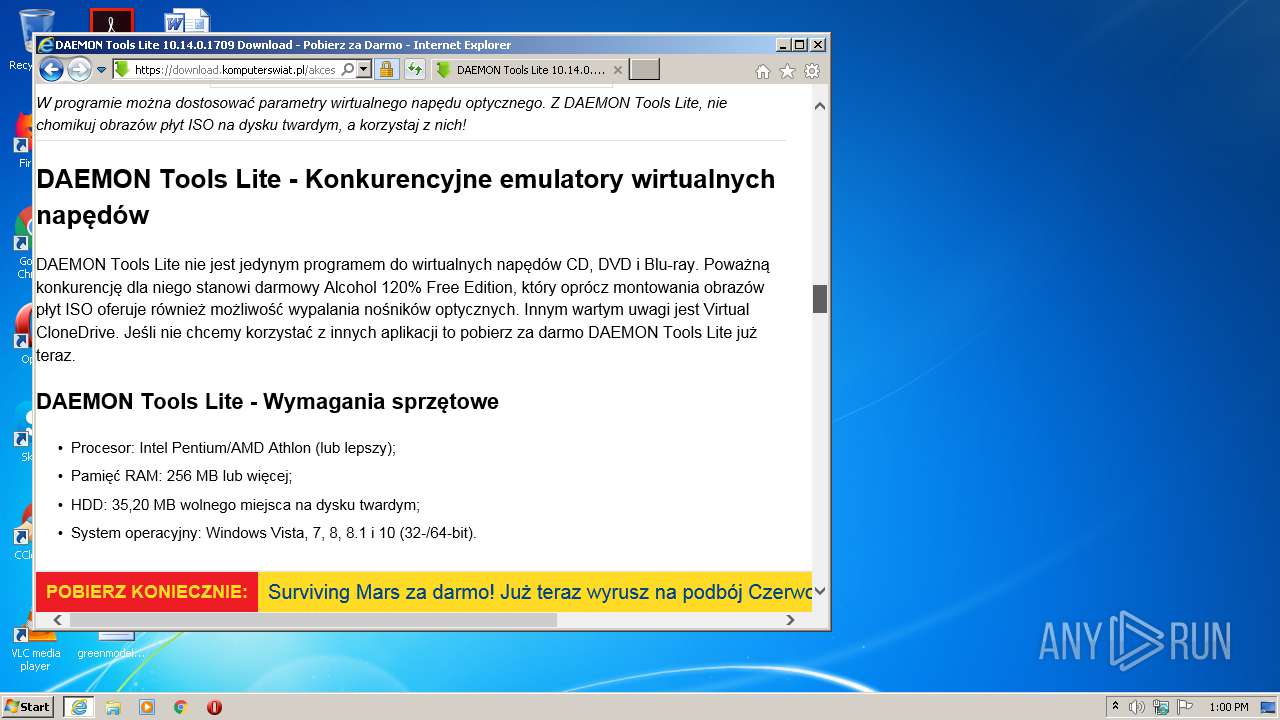Close the DAEMON Tools Lite tab

[x=618, y=70]
